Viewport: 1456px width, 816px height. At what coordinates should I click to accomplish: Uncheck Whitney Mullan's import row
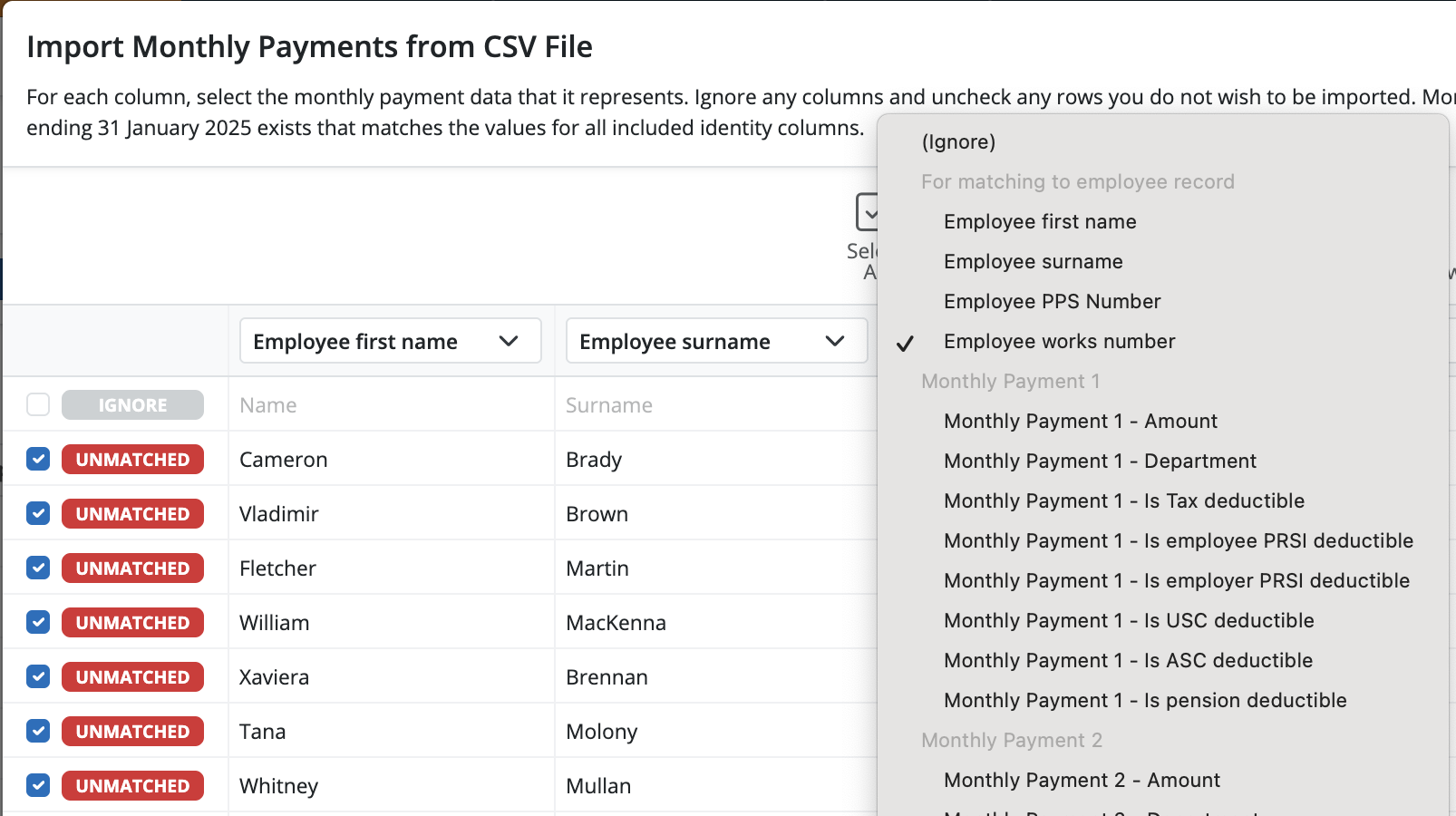[x=37, y=785]
